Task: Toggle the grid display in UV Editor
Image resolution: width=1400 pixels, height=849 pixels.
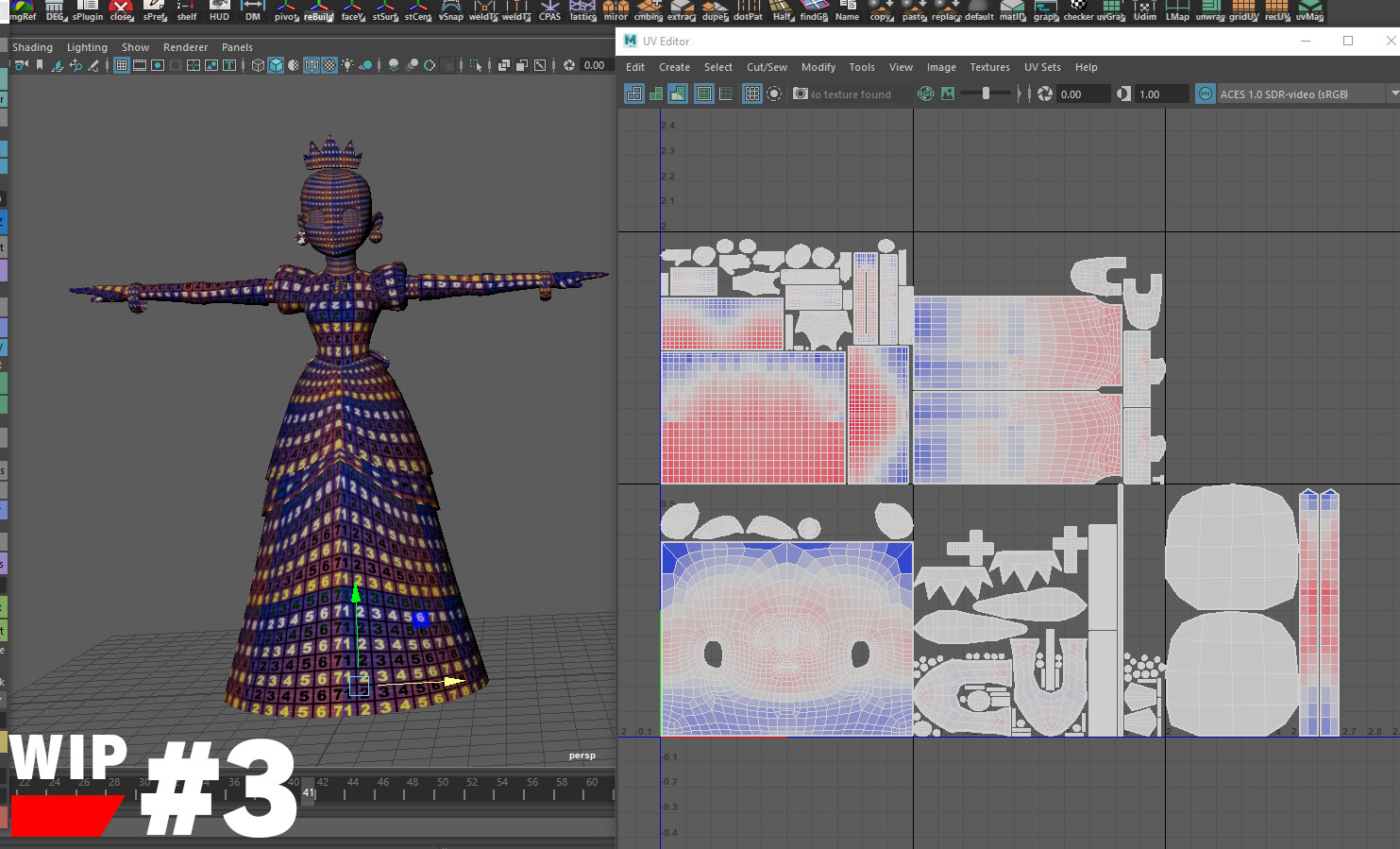Action: [x=751, y=93]
